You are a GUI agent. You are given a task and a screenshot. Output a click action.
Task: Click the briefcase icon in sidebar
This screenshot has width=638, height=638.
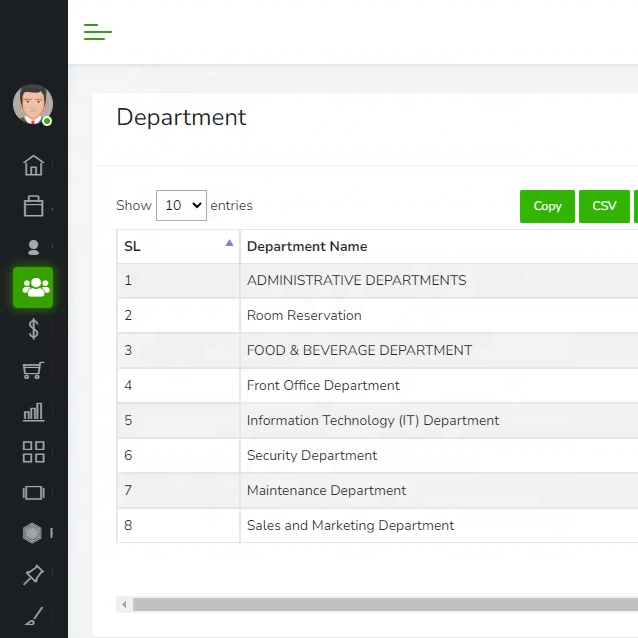[34, 206]
